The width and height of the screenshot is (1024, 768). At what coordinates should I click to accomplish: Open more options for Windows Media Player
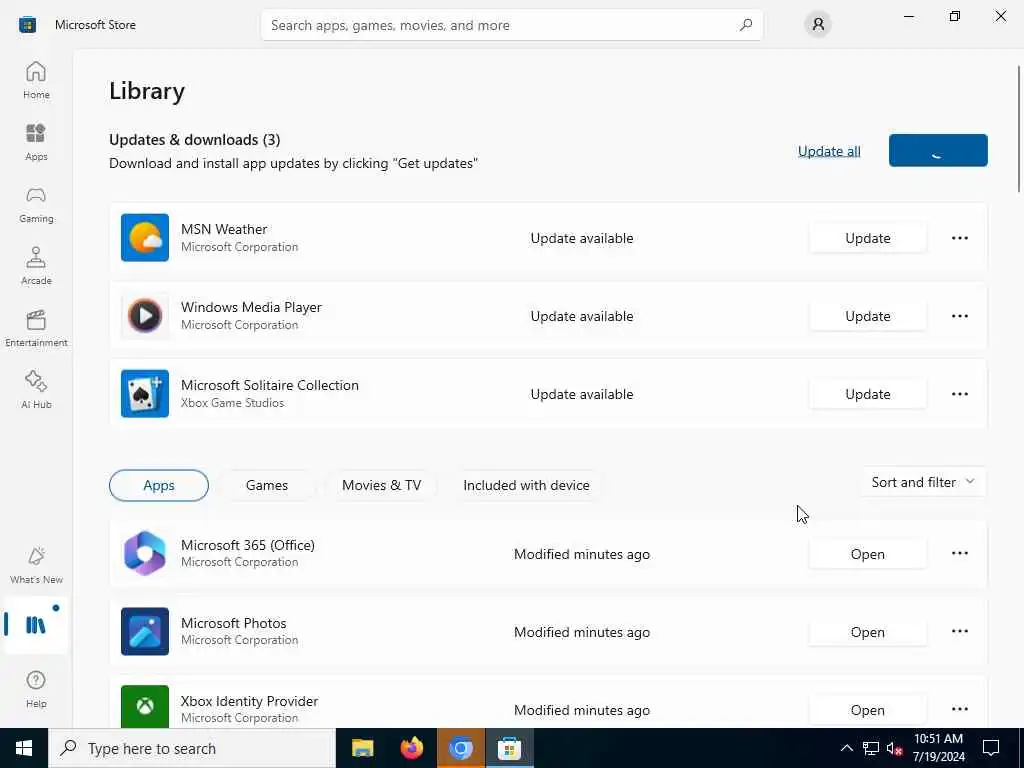959,316
